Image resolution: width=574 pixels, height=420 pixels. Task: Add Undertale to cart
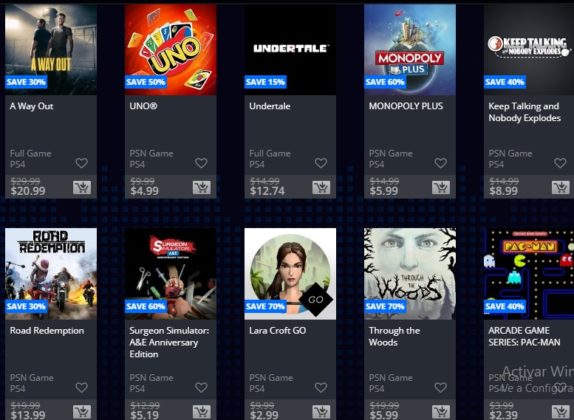click(321, 187)
